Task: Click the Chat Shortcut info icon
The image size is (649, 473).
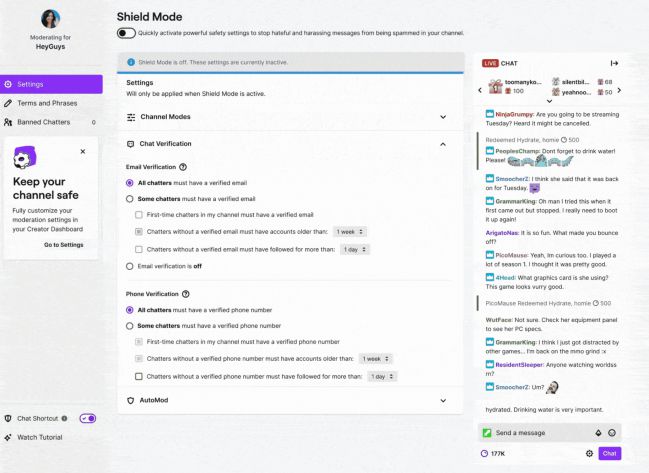Action: [64, 418]
